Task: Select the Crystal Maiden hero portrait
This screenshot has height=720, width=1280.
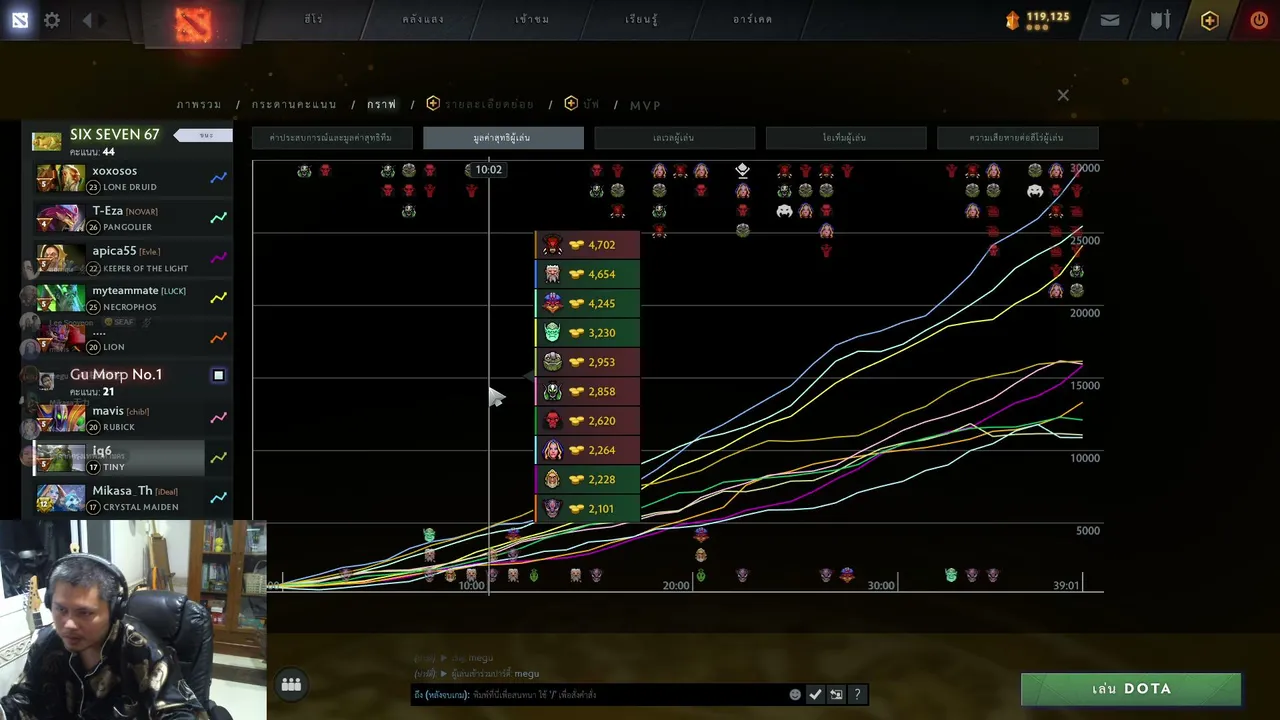Action: pos(60,498)
